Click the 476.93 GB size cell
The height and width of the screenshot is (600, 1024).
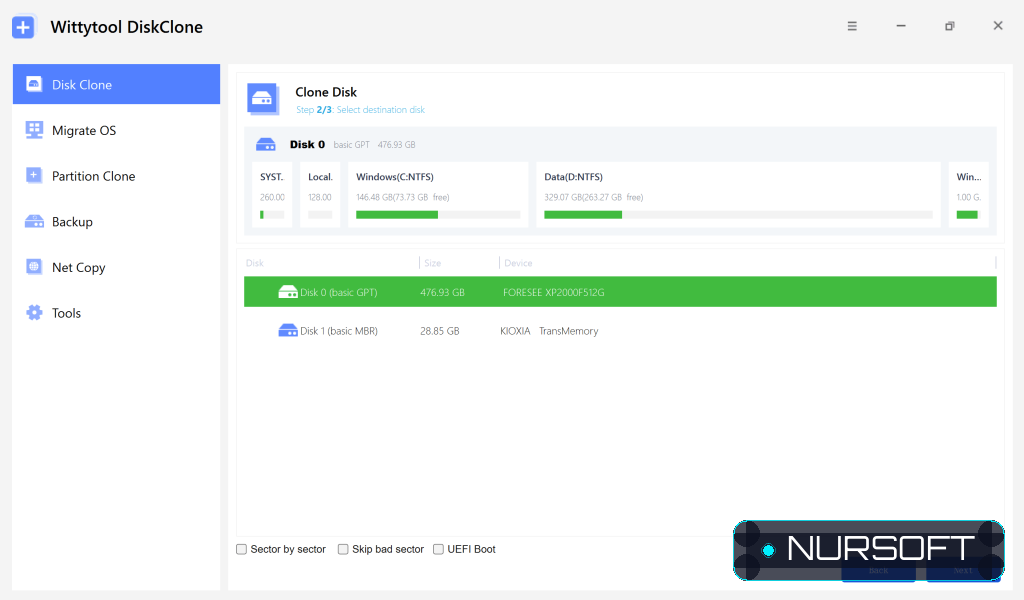442,292
